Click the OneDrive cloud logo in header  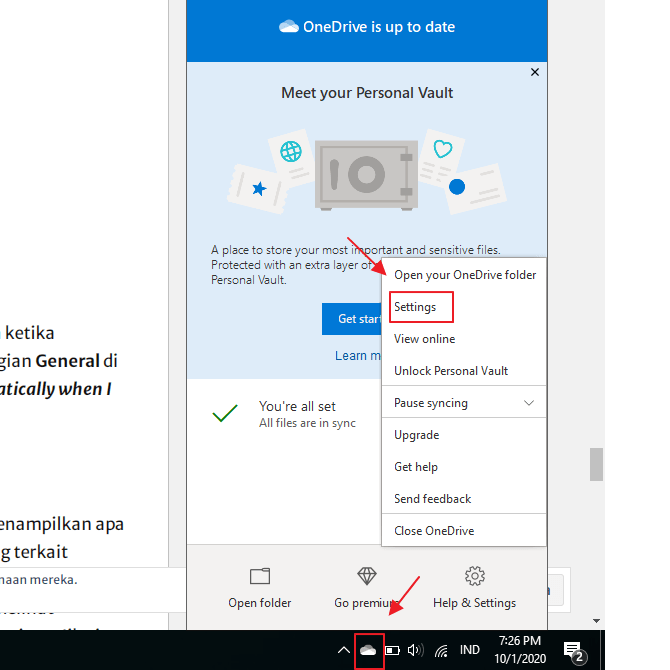[x=289, y=26]
